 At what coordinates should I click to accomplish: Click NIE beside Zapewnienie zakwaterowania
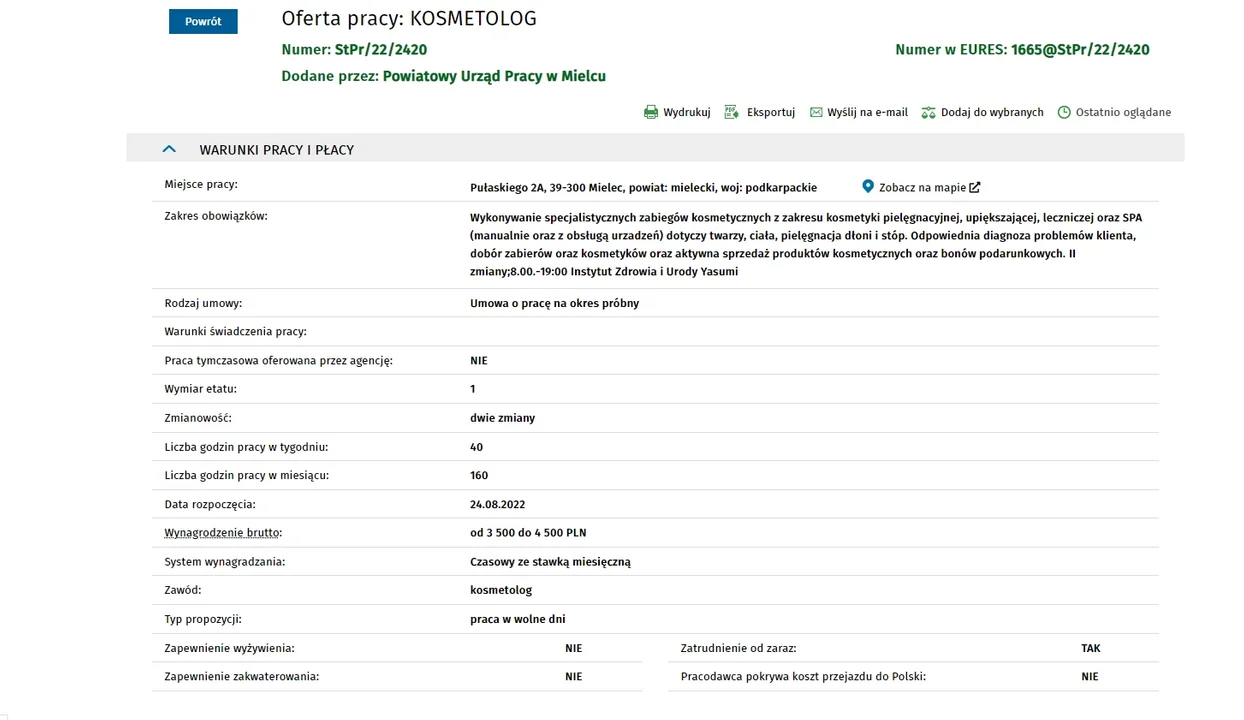[x=573, y=676]
